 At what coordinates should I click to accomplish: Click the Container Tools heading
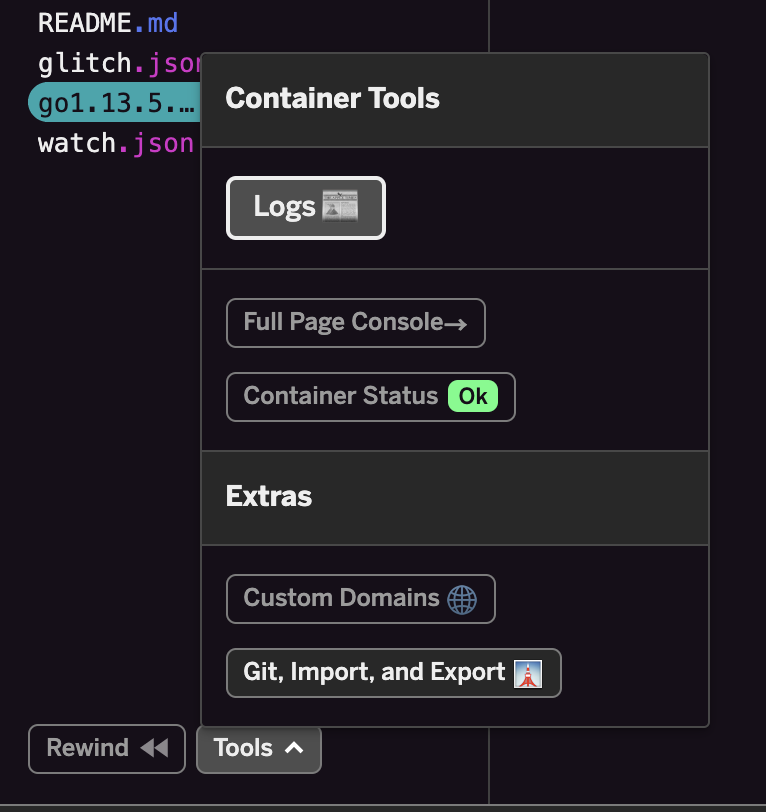click(x=333, y=98)
